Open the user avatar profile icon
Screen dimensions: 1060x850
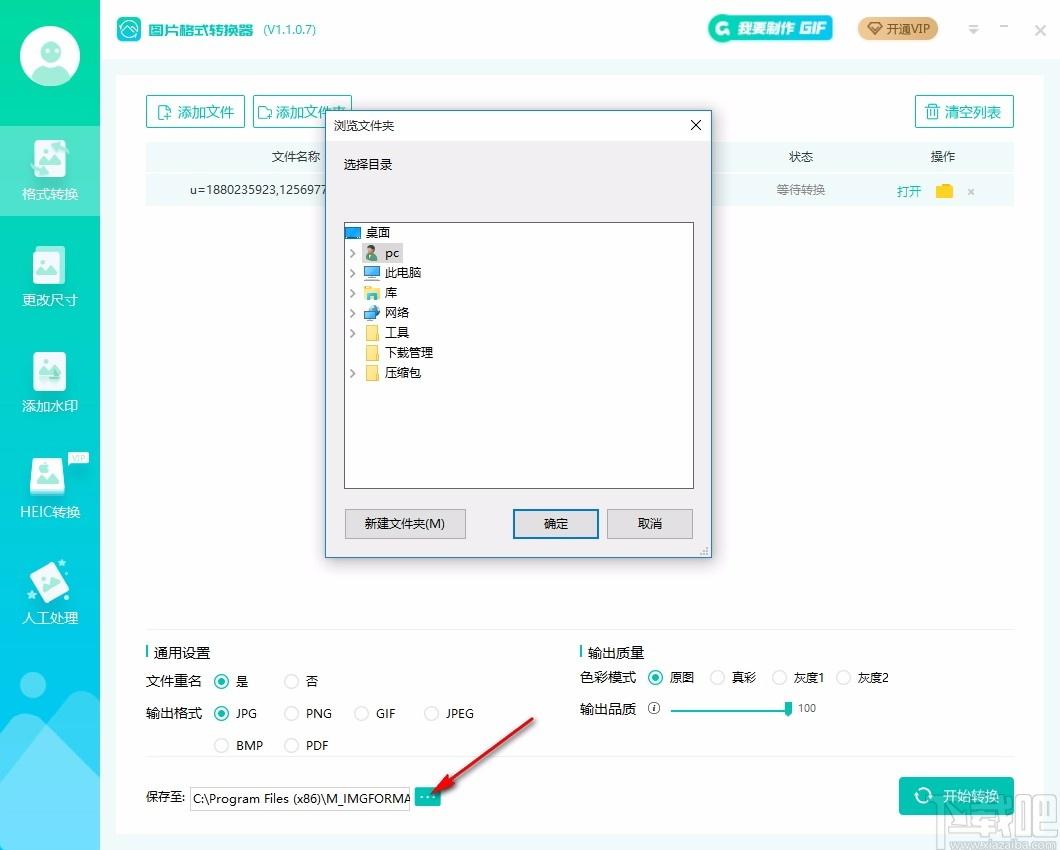click(50, 55)
